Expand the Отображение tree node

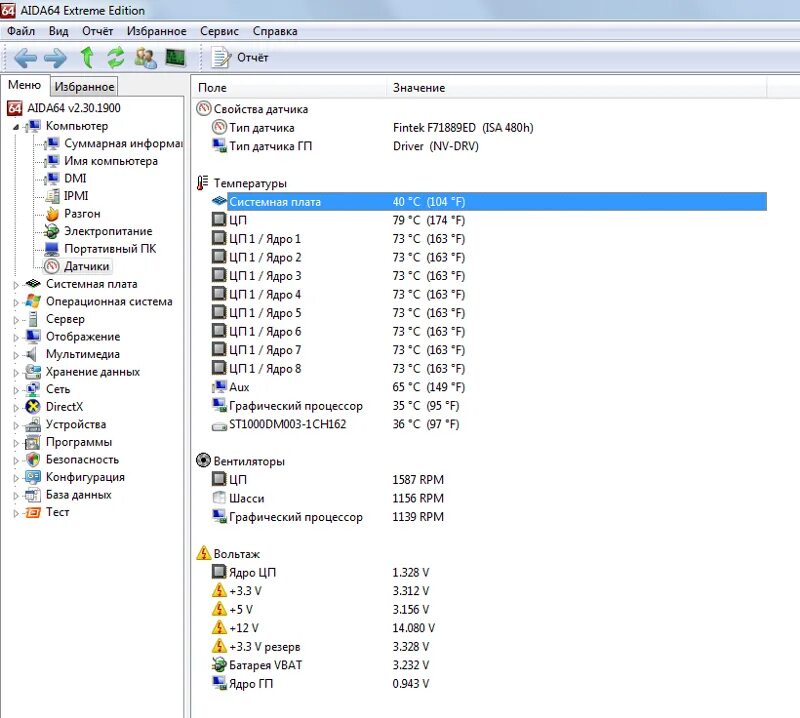click(16, 338)
